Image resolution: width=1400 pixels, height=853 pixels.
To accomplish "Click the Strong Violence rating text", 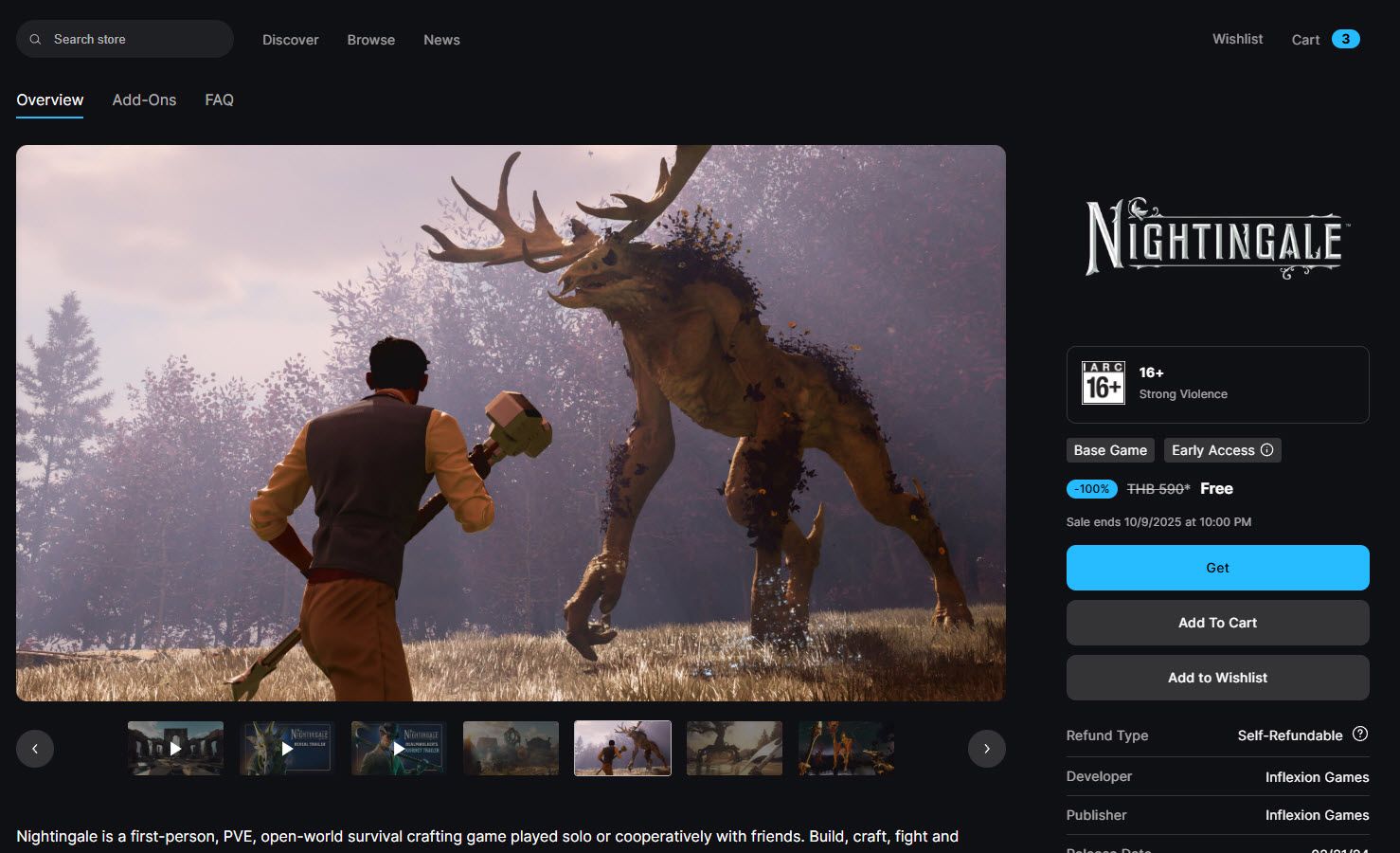I will 1183,394.
